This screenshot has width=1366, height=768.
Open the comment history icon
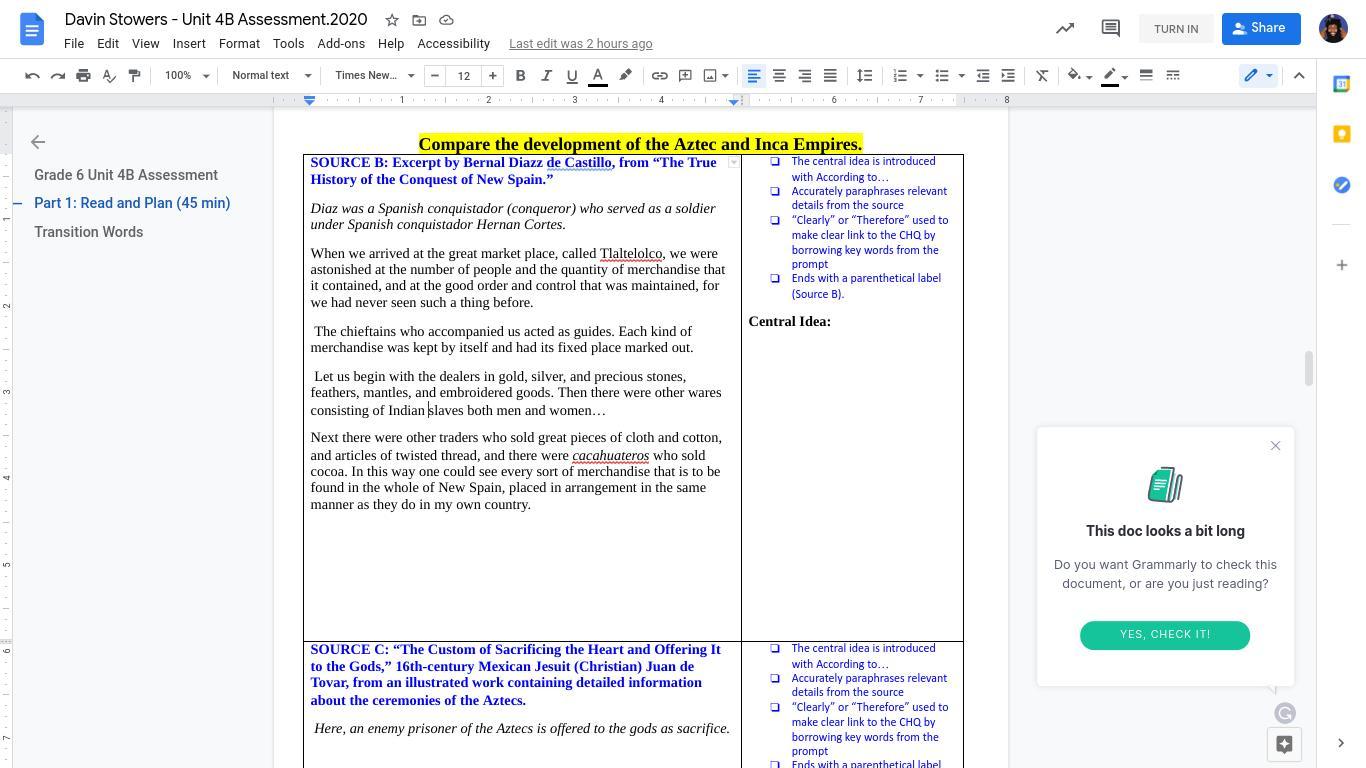coord(1110,29)
